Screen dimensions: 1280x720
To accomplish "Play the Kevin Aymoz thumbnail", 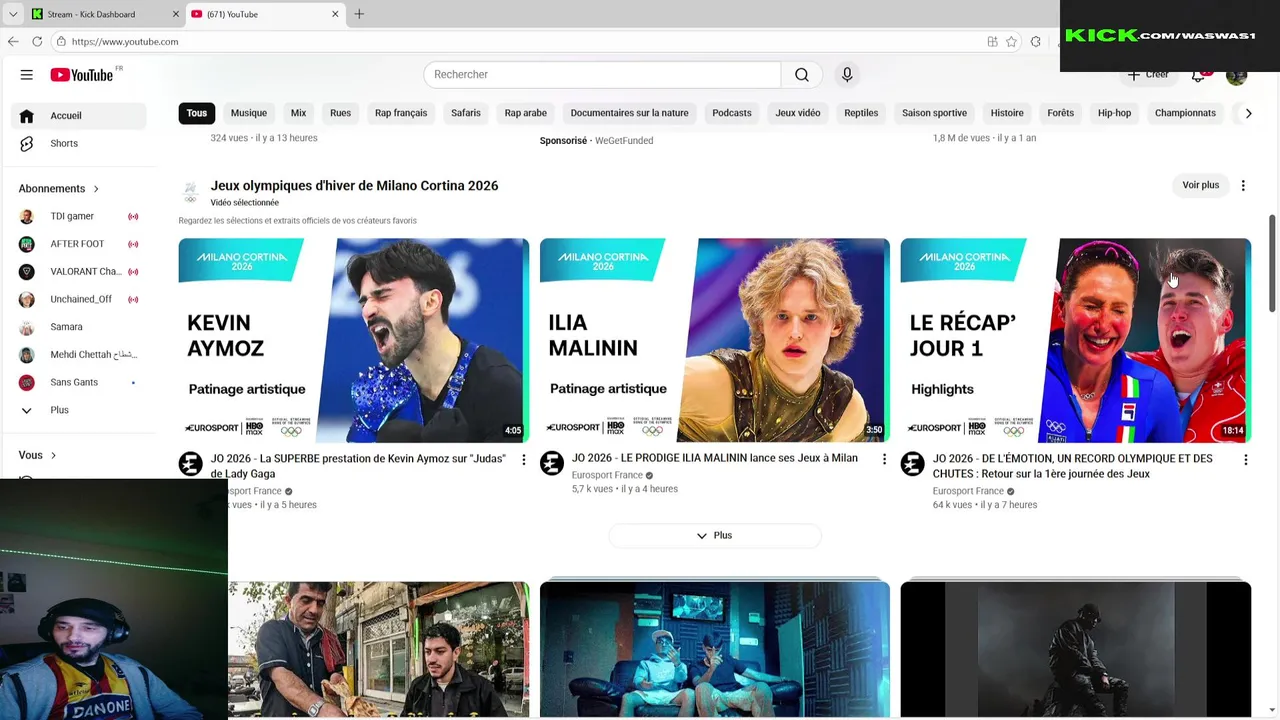I will [x=354, y=340].
